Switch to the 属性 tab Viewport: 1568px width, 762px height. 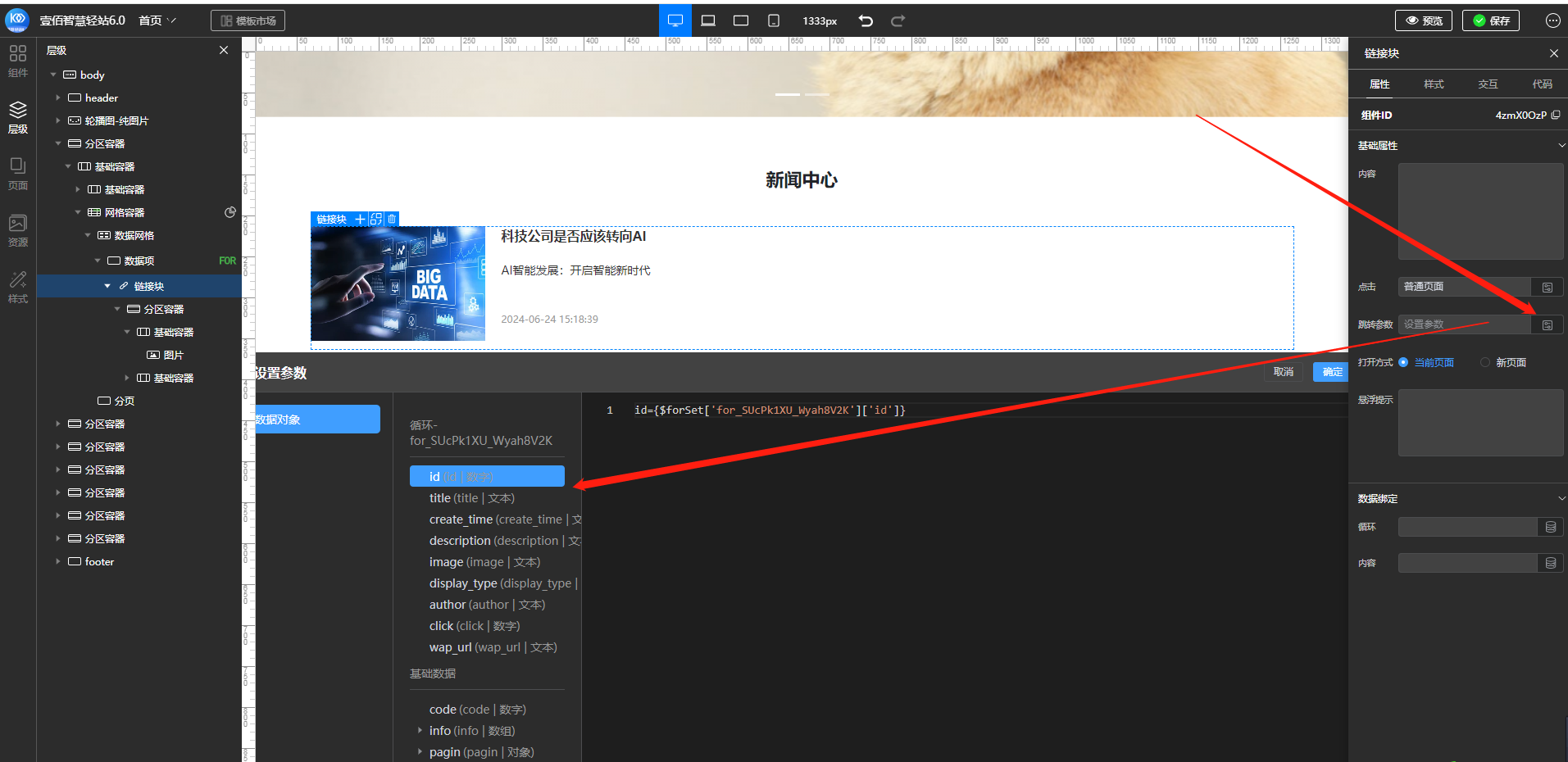pyautogui.click(x=1379, y=84)
